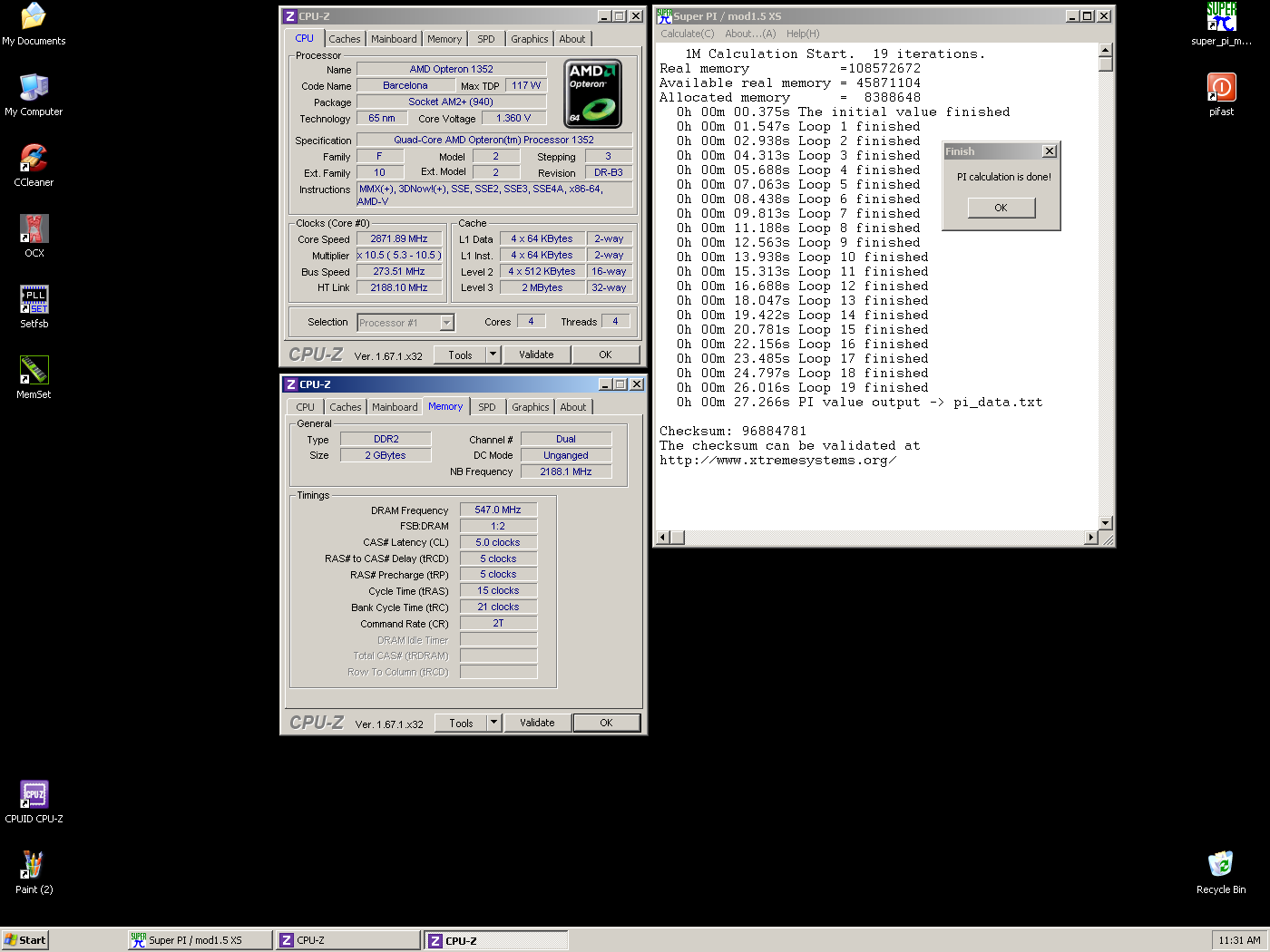The width and height of the screenshot is (1270, 952).
Task: Open About tab in top CPU-Z
Action: [572, 39]
